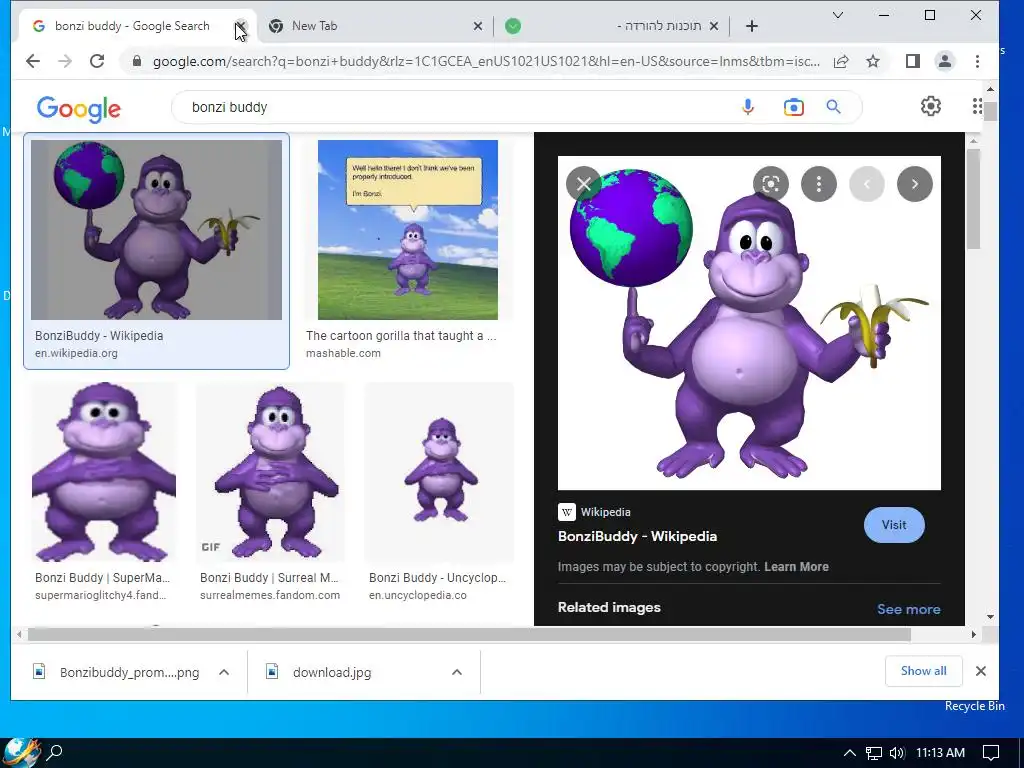Open the Surreal Memes Bonzi GIF thumbnail
This screenshot has height=768, width=1024.
click(270, 472)
